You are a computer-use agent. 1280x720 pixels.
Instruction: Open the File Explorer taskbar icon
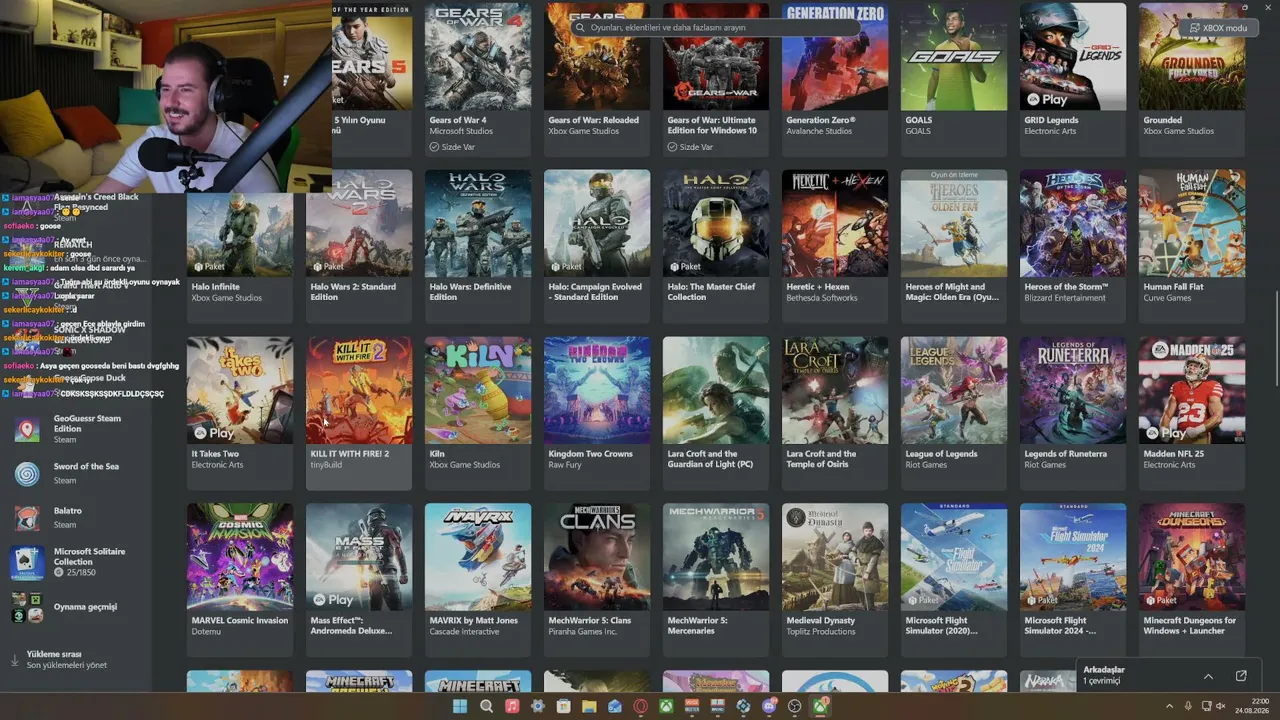[589, 706]
